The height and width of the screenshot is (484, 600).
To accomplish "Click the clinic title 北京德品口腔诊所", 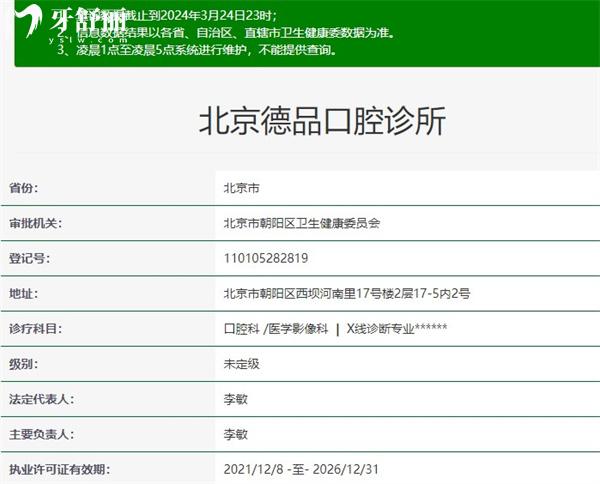I will [x=322, y=121].
